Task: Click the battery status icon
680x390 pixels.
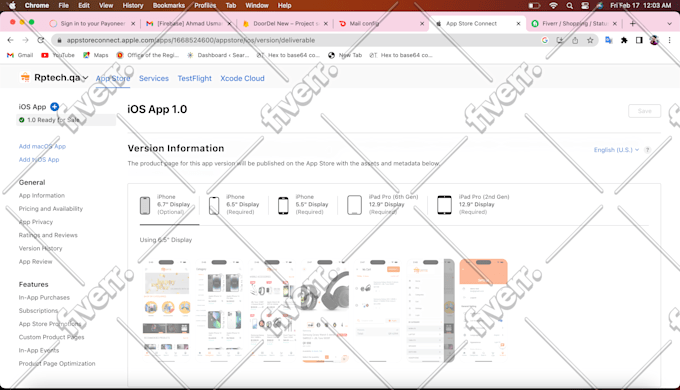Action: point(534,6)
